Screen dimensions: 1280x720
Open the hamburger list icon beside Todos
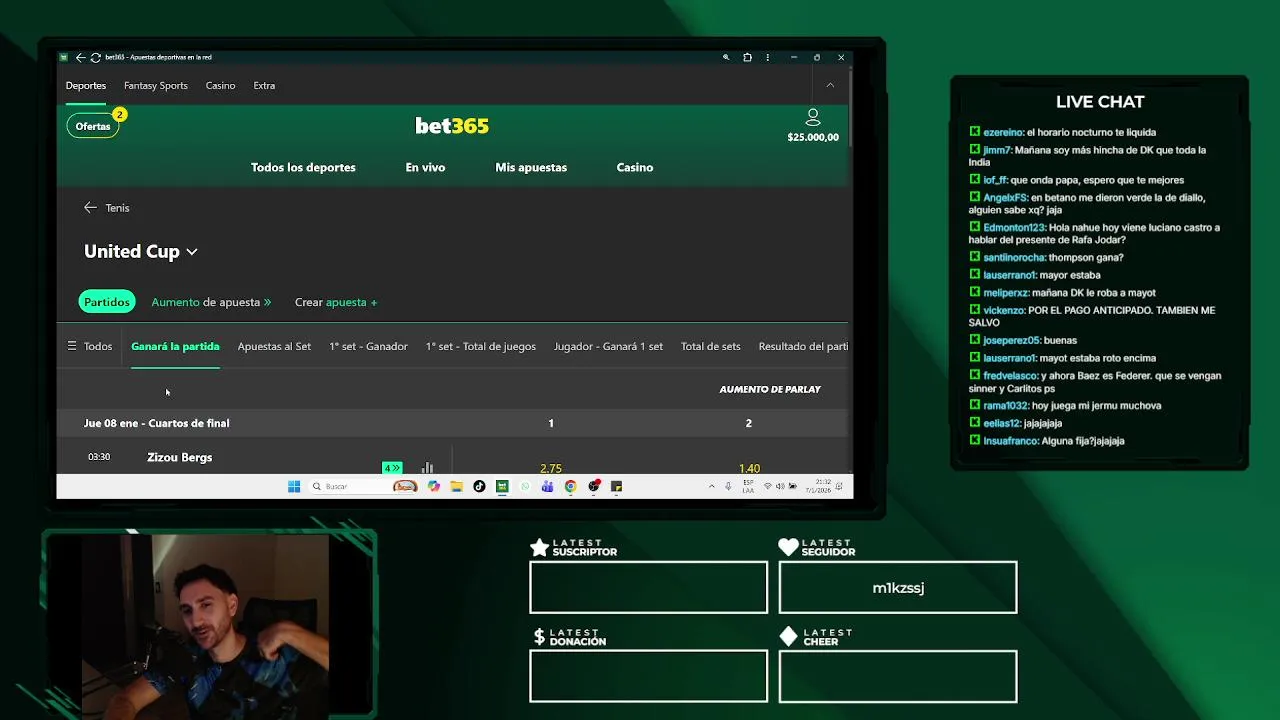71,346
